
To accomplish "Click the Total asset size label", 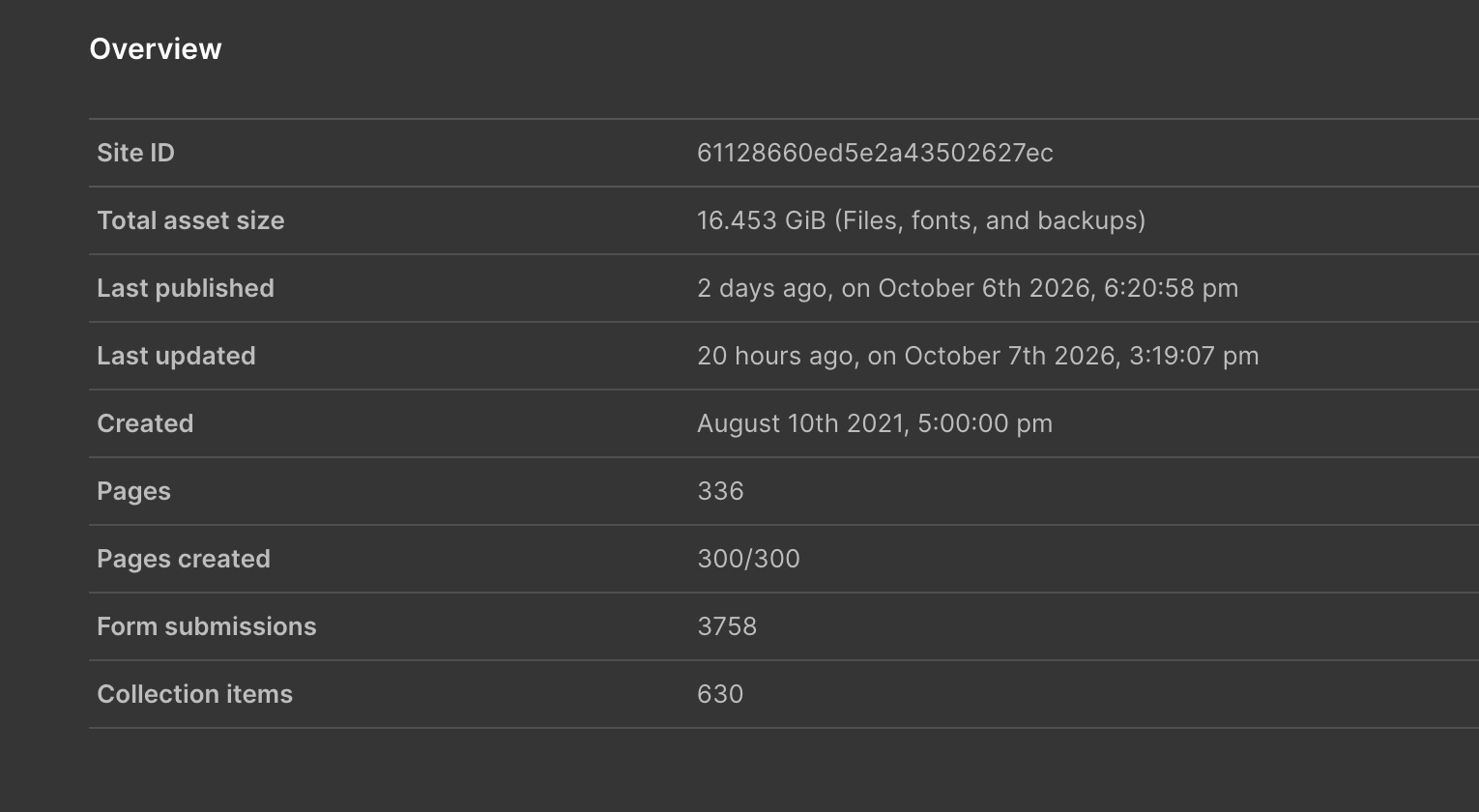I will [x=190, y=220].
